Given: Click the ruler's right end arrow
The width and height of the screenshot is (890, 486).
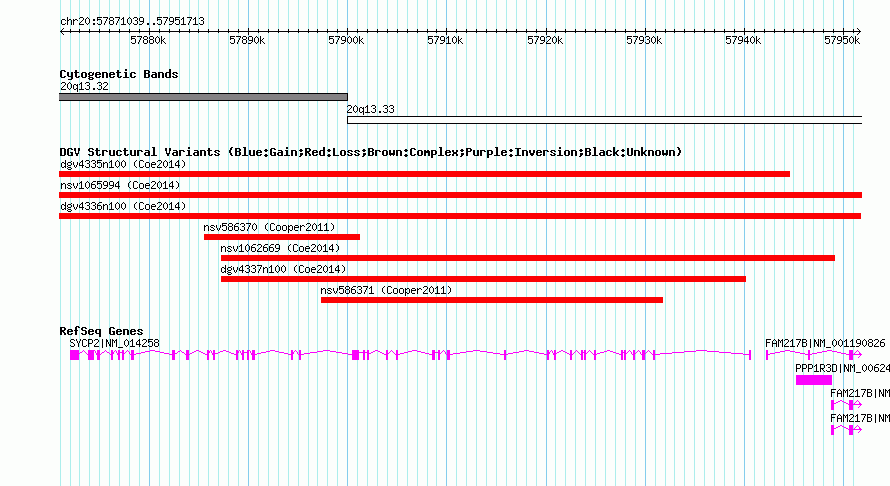Looking at the screenshot, I should [858, 32].
